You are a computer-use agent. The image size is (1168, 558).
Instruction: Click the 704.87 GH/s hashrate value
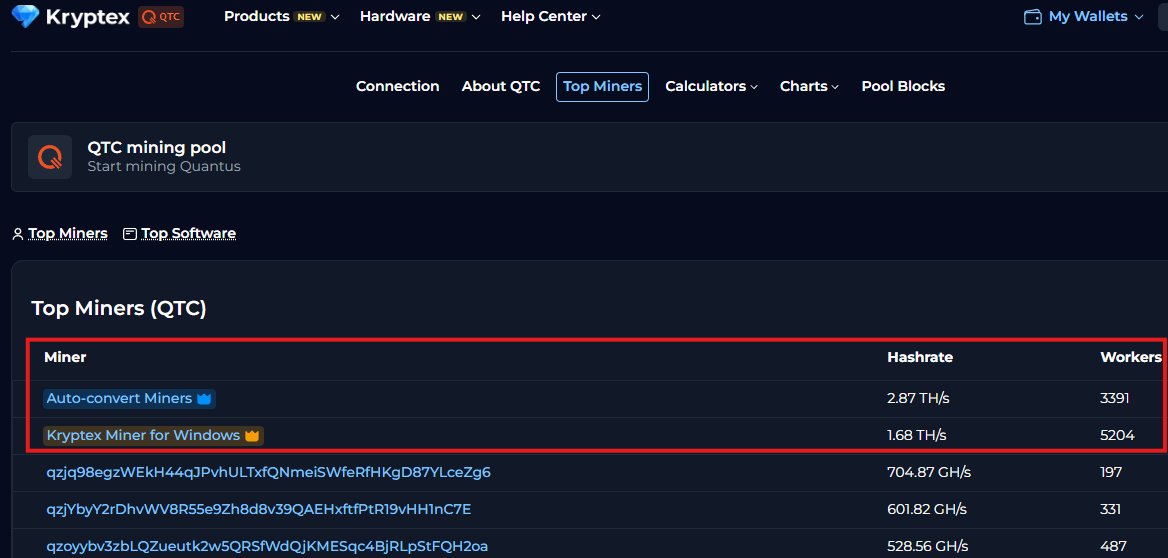929,472
